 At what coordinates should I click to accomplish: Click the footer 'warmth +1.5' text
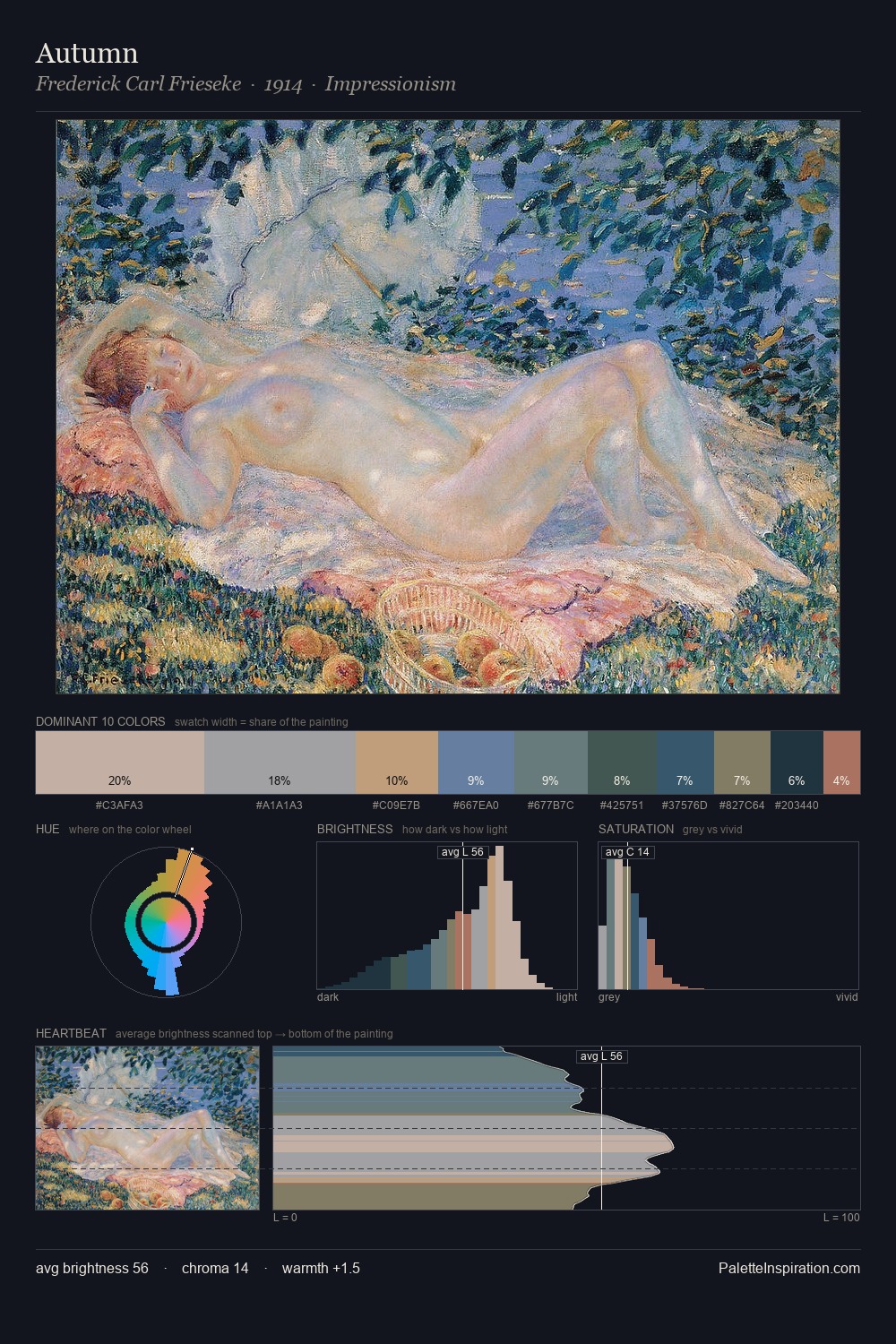tap(321, 1268)
